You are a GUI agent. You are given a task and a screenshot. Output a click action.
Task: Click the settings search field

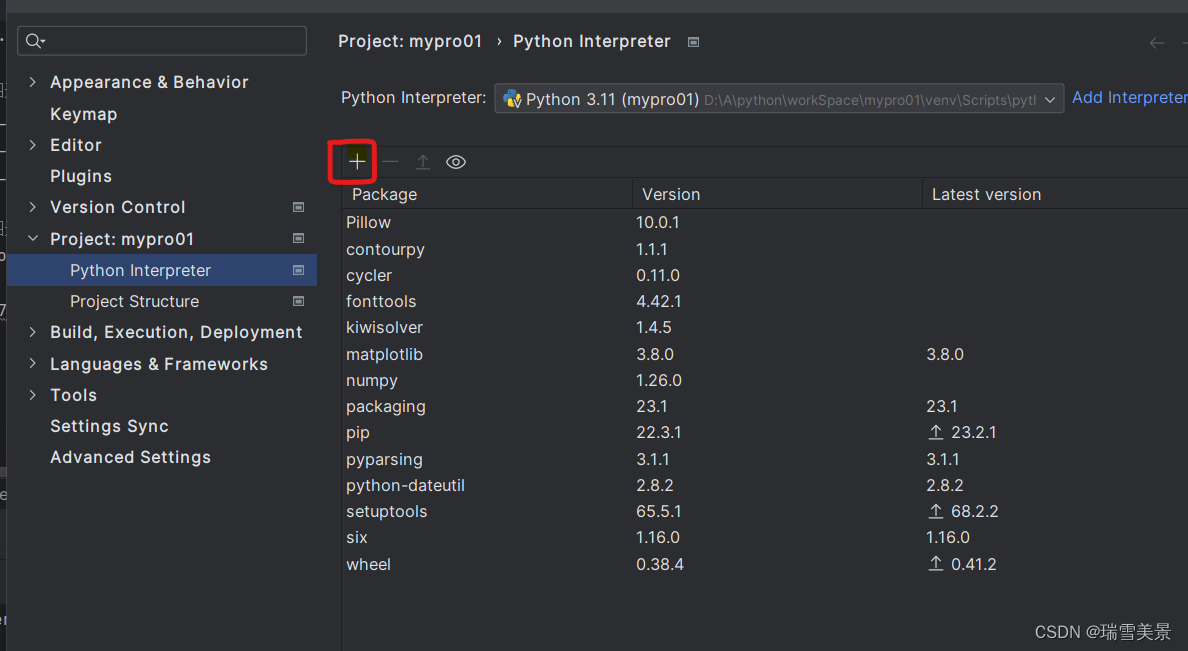(162, 41)
